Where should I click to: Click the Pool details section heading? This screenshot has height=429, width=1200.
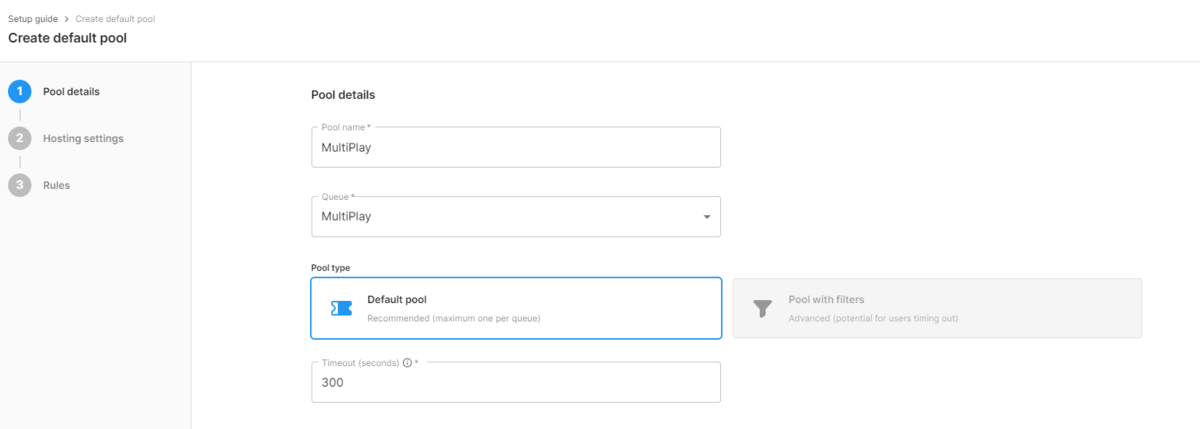343,95
